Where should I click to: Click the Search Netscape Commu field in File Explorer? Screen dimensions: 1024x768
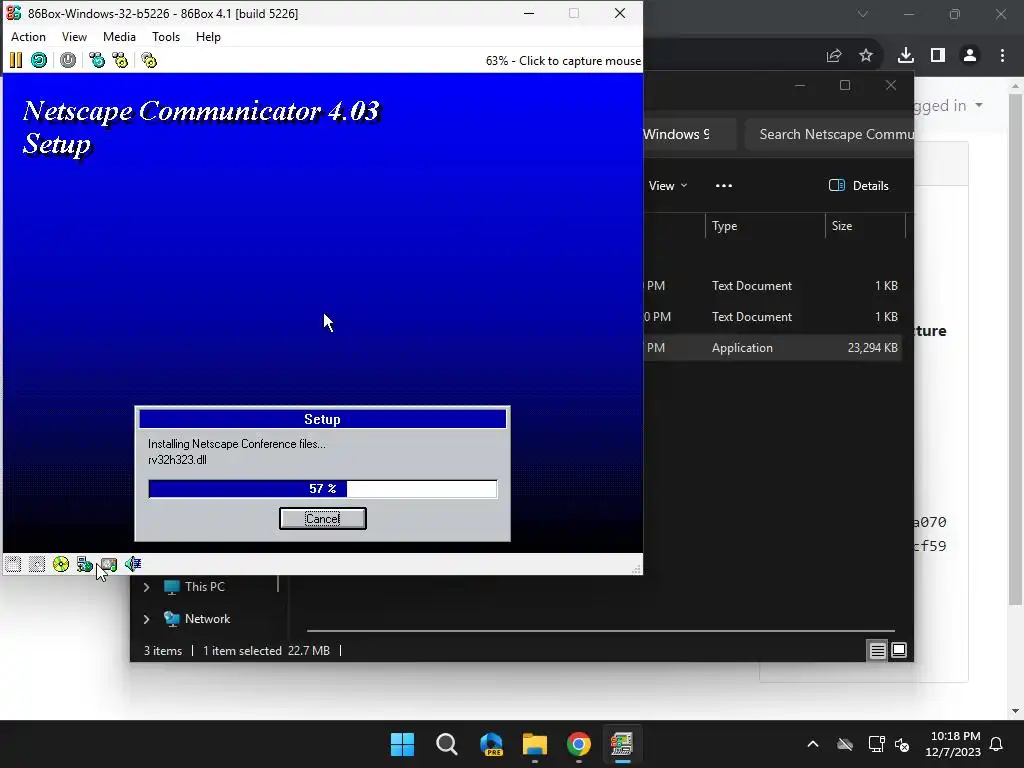(829, 135)
